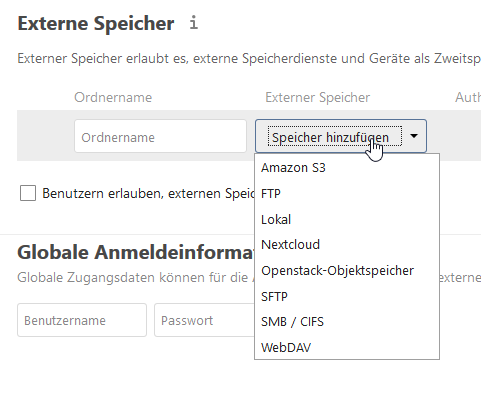Click the Globale Anmeldeinformationen heading
The width and height of the screenshot is (481, 401).
(136, 252)
